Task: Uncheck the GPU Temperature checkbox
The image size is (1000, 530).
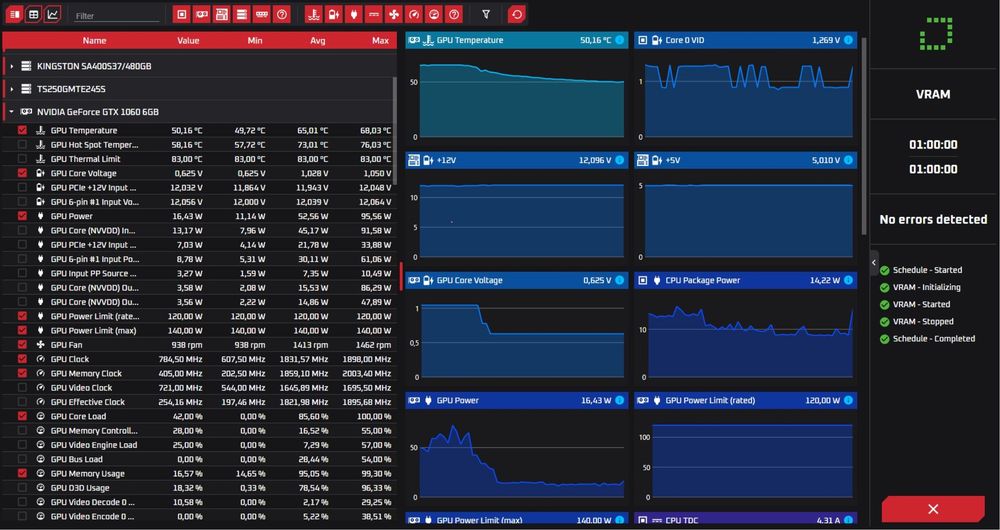Action: (x=22, y=130)
